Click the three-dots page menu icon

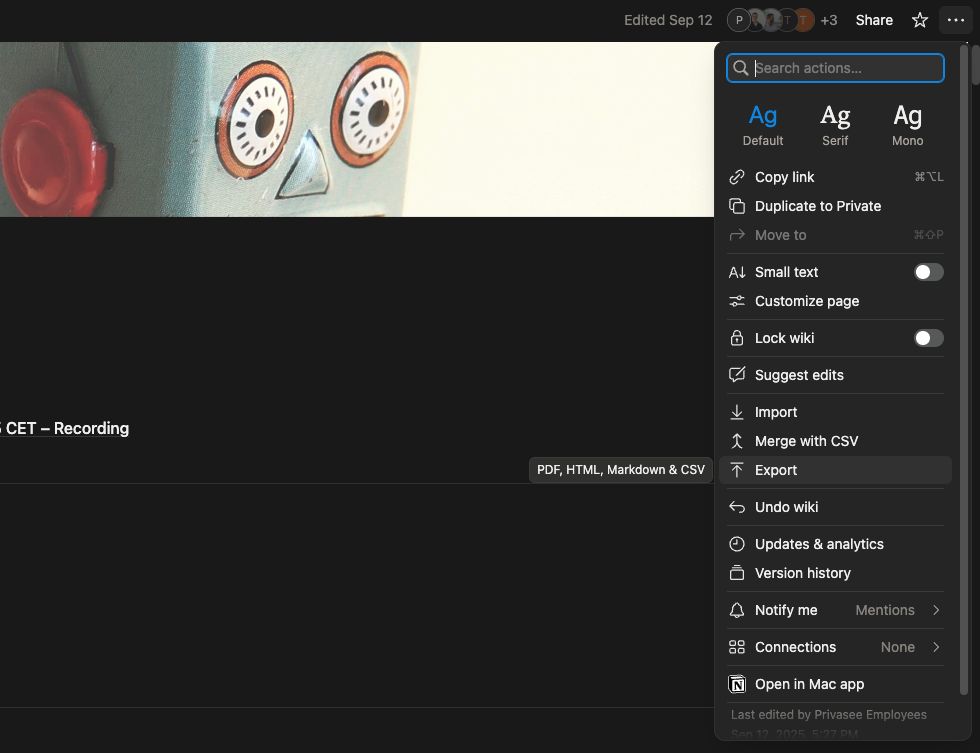[x=955, y=20]
